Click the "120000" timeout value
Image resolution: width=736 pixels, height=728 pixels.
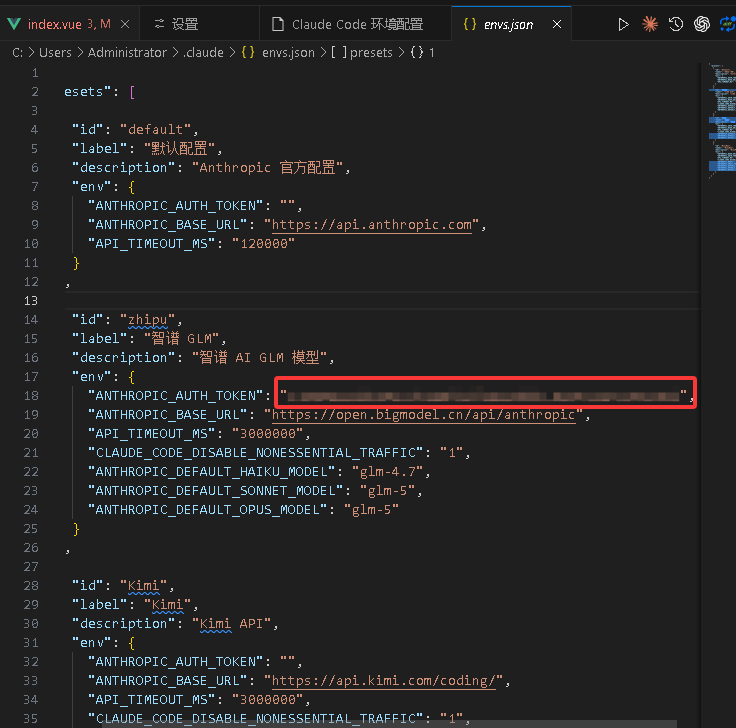(263, 244)
